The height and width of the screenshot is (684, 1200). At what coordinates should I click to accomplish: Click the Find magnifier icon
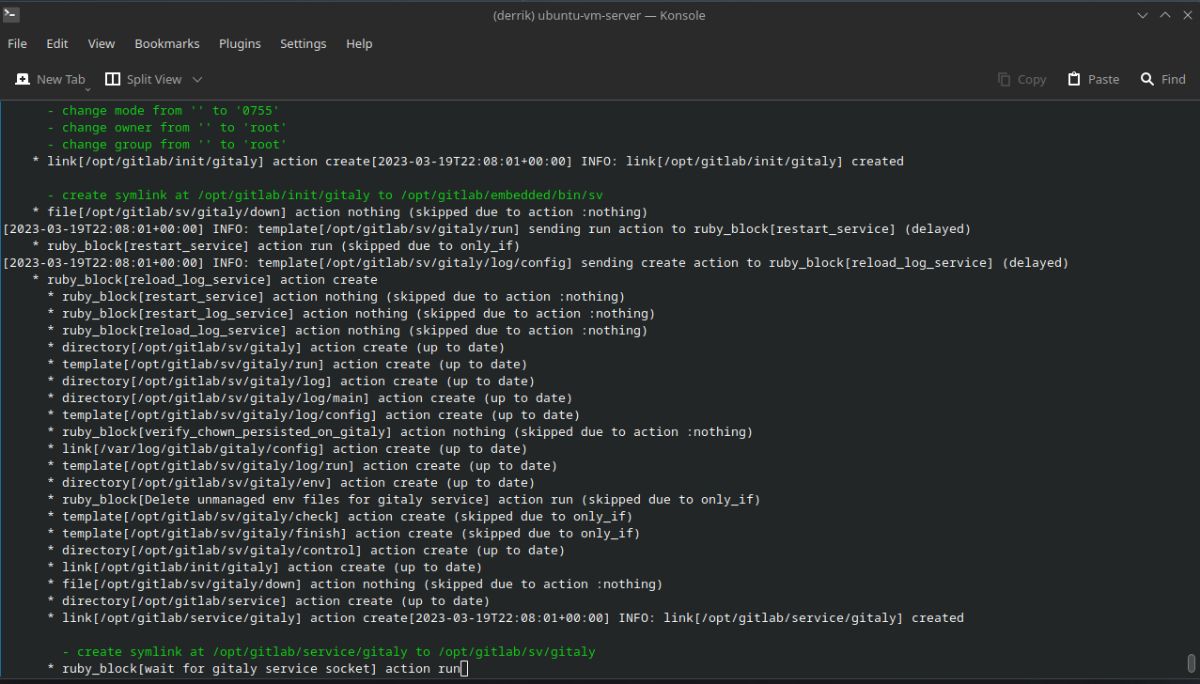(x=1147, y=79)
